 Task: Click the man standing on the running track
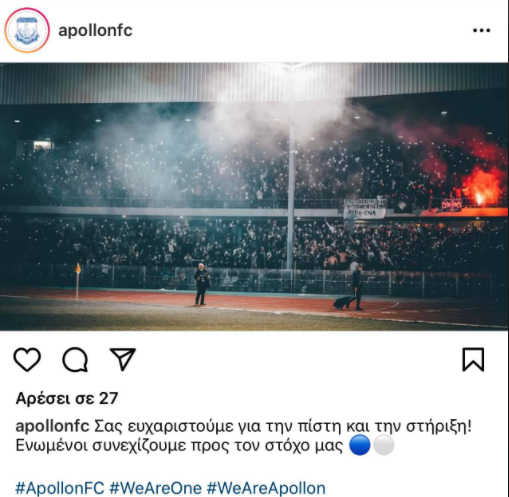(x=202, y=284)
